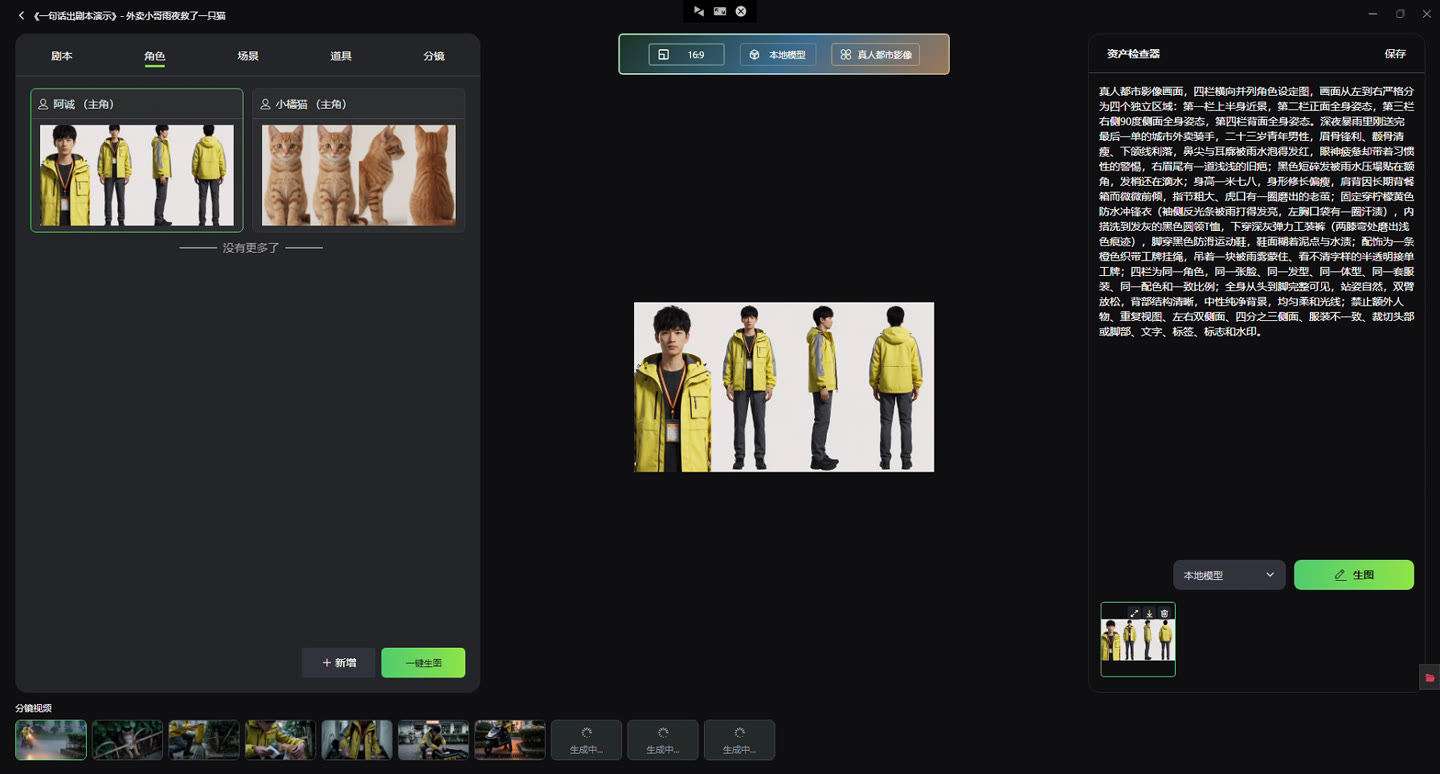Open the 场景 tab

click(x=248, y=56)
